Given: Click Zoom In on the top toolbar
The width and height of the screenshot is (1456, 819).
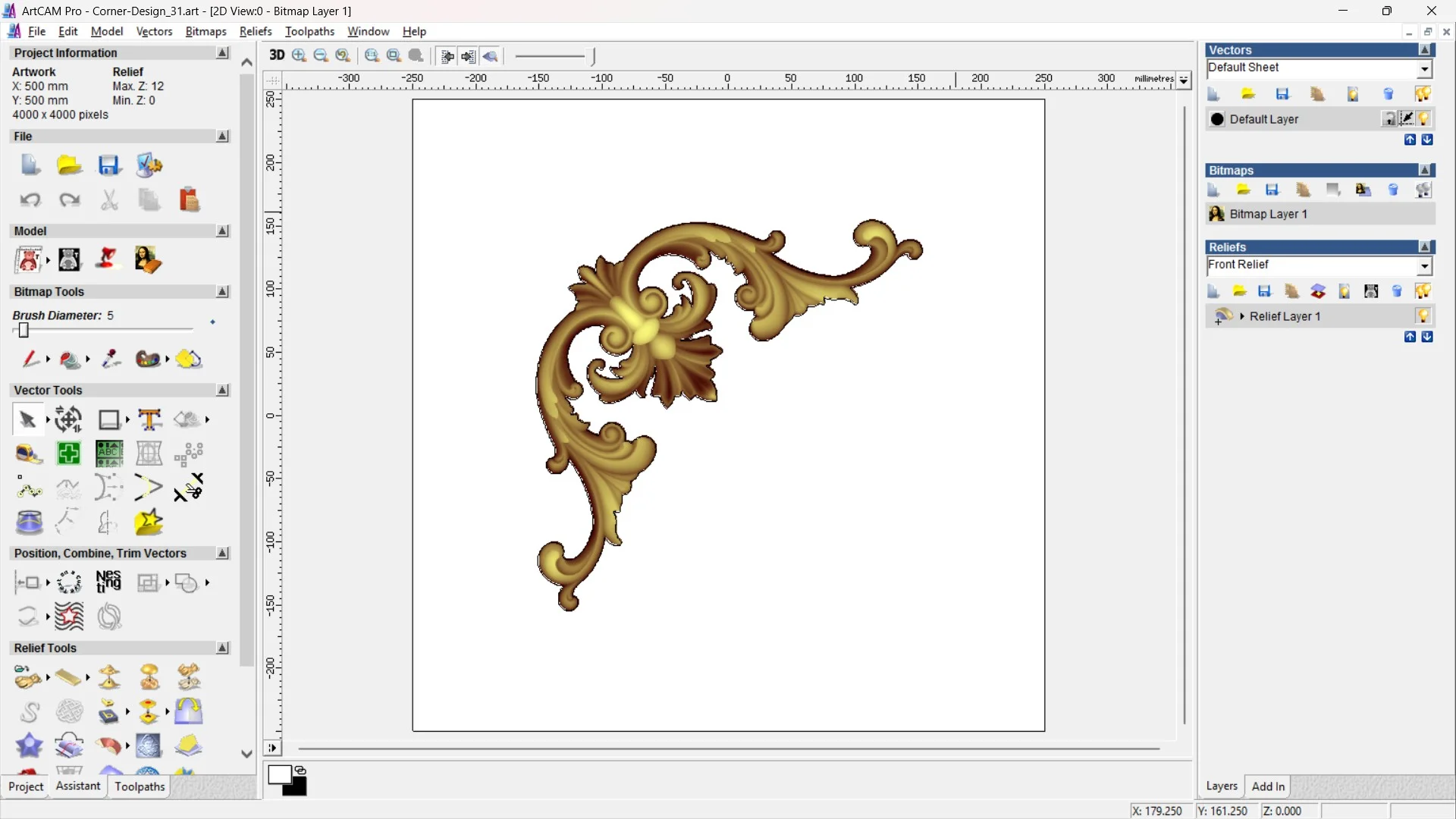Looking at the screenshot, I should click(298, 56).
